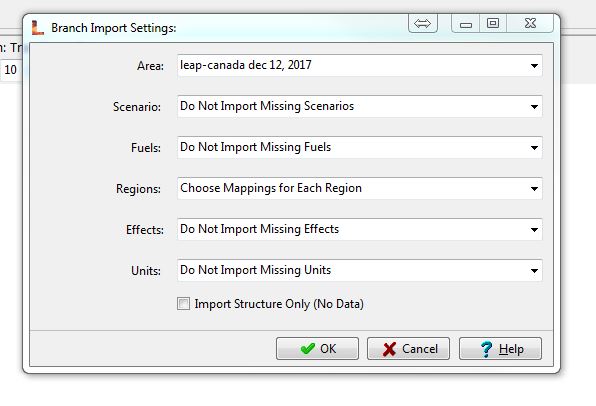This screenshot has height=406, width=596.
Task: Click the double-arrow resize icon in title bar
Action: pyautogui.click(x=423, y=24)
